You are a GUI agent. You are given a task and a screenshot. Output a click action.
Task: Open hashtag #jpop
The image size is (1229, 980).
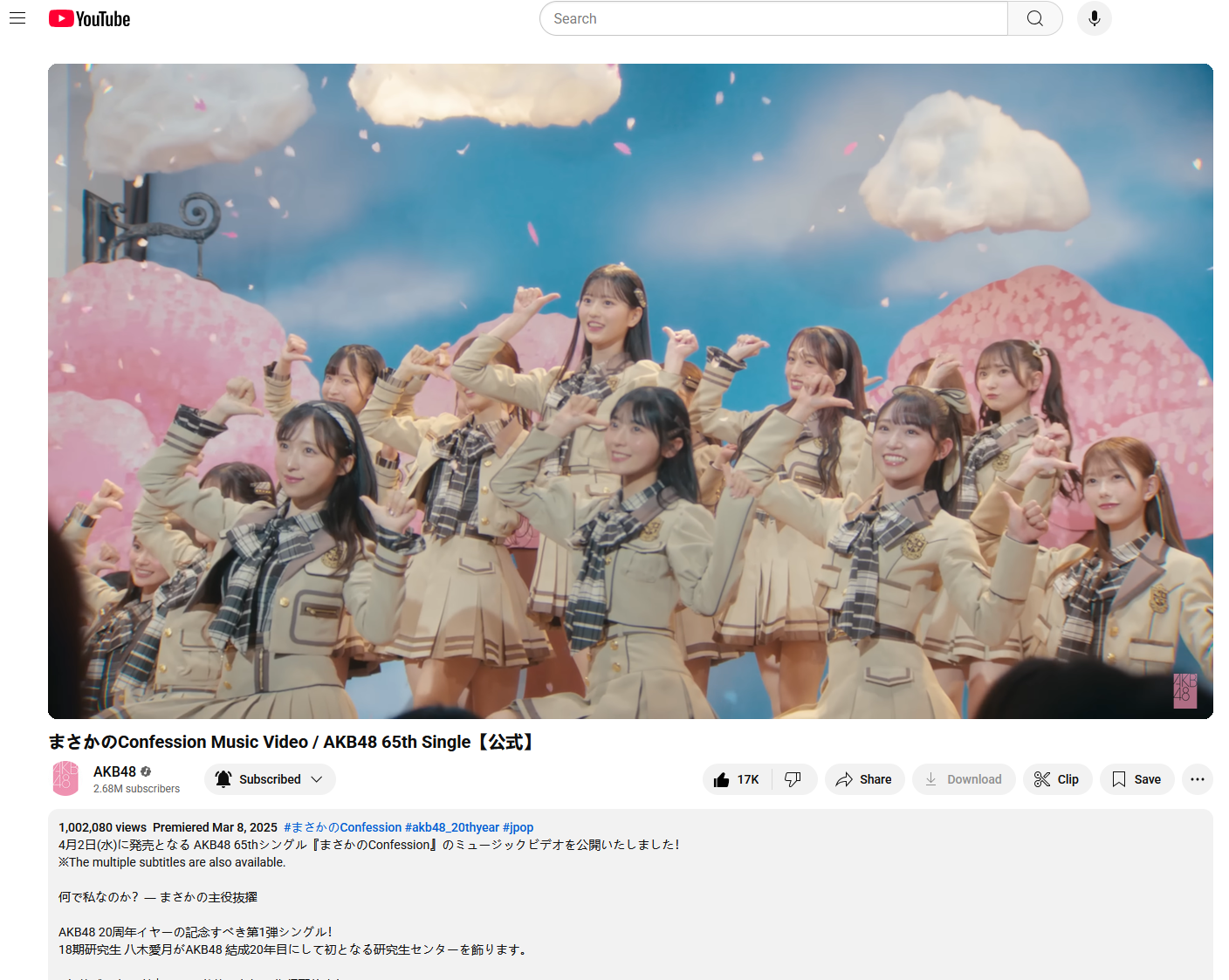tap(518, 827)
